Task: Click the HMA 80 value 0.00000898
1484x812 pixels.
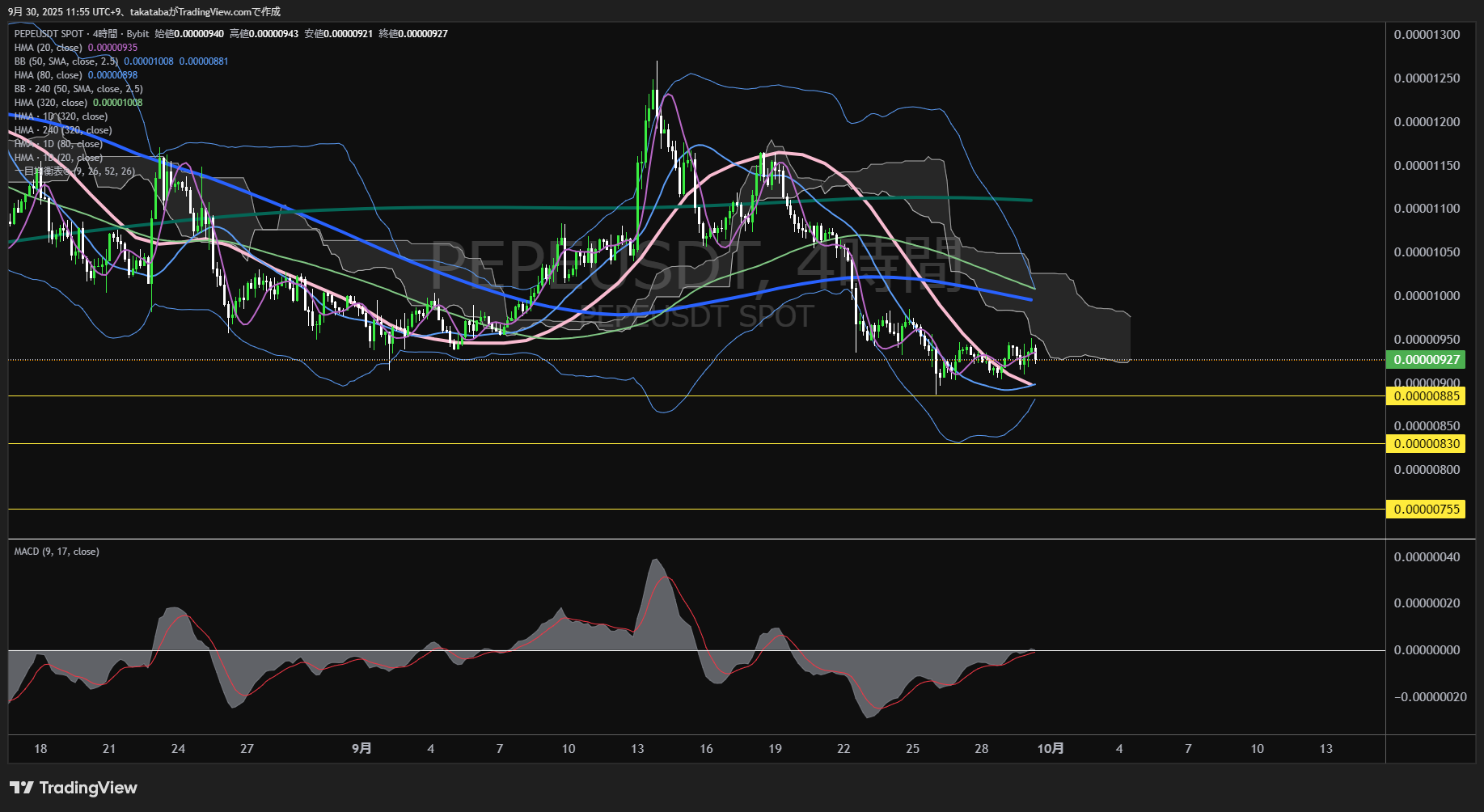Action: coord(112,75)
